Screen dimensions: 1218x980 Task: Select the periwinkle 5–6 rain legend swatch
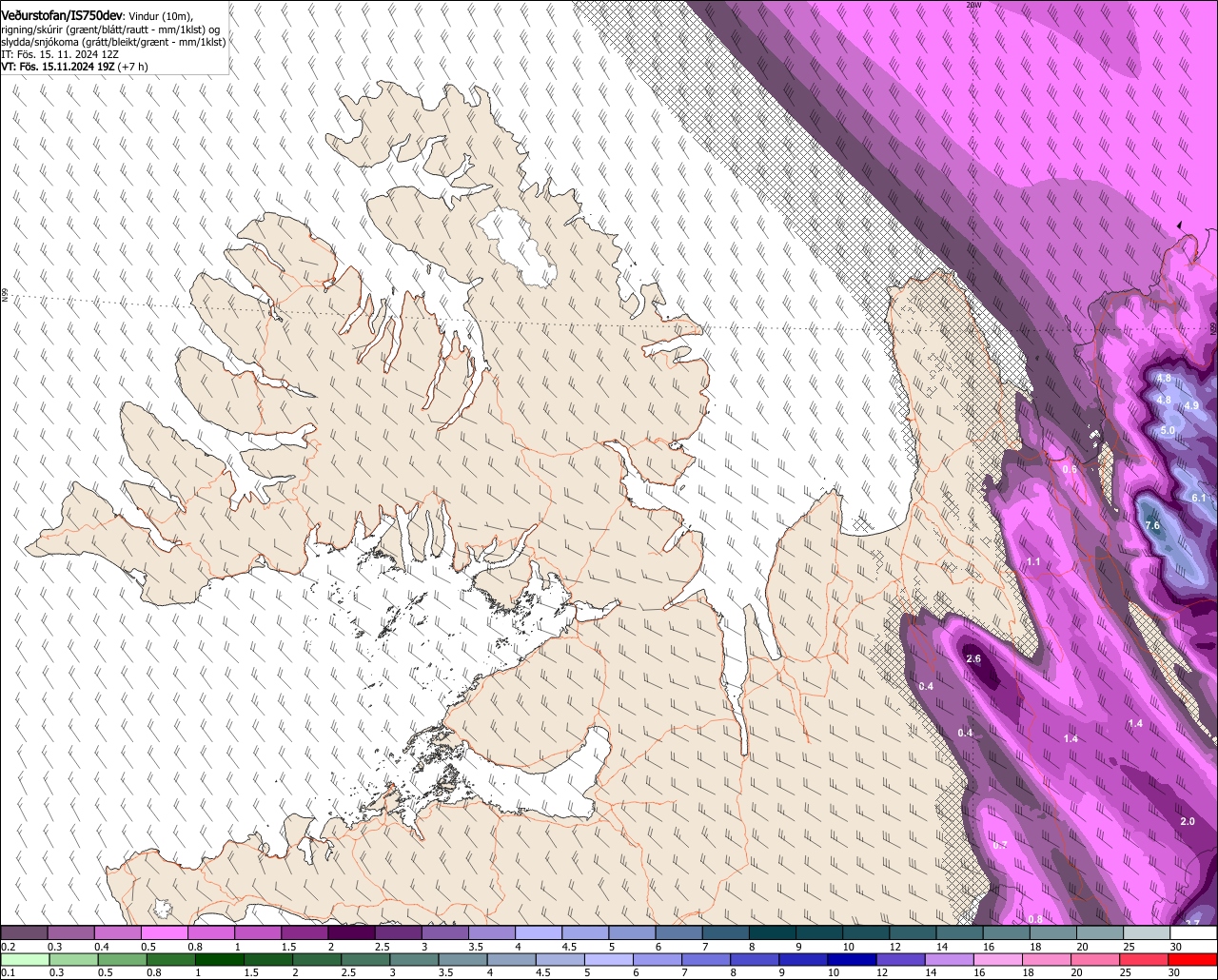[x=607, y=959]
